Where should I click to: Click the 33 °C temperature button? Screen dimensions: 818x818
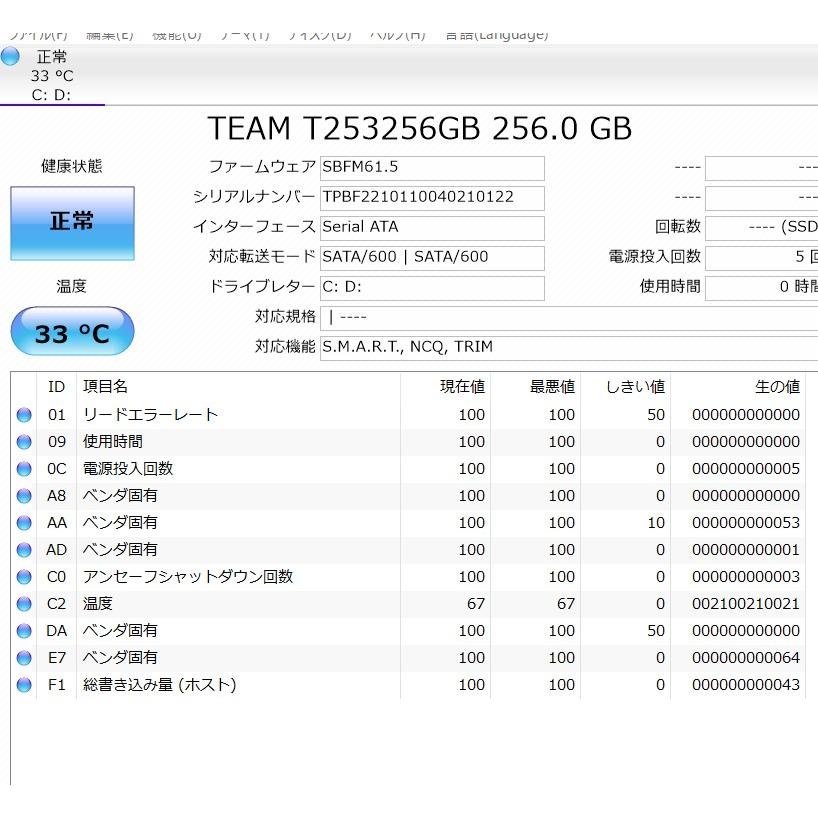pos(72,332)
